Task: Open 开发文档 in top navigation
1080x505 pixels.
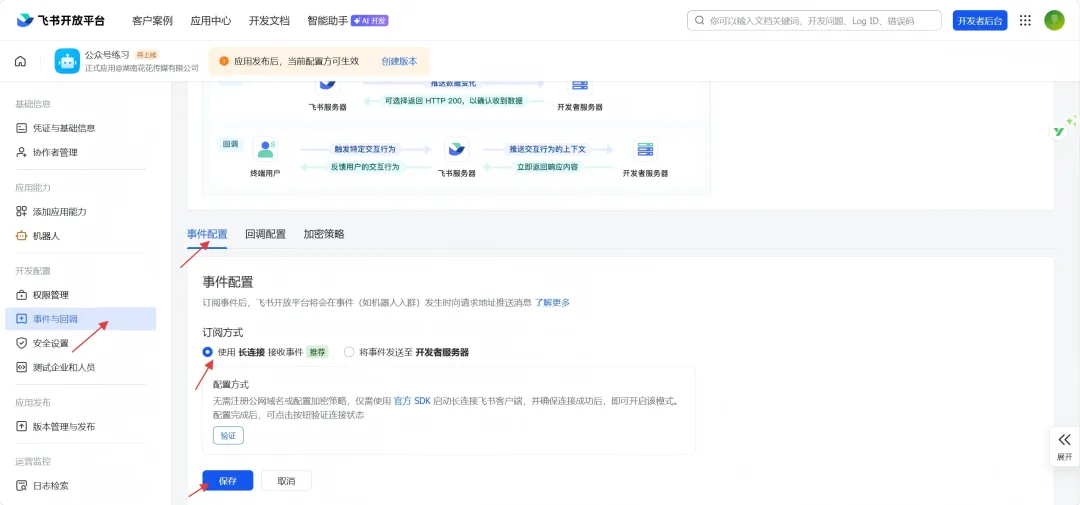Action: pos(269,21)
